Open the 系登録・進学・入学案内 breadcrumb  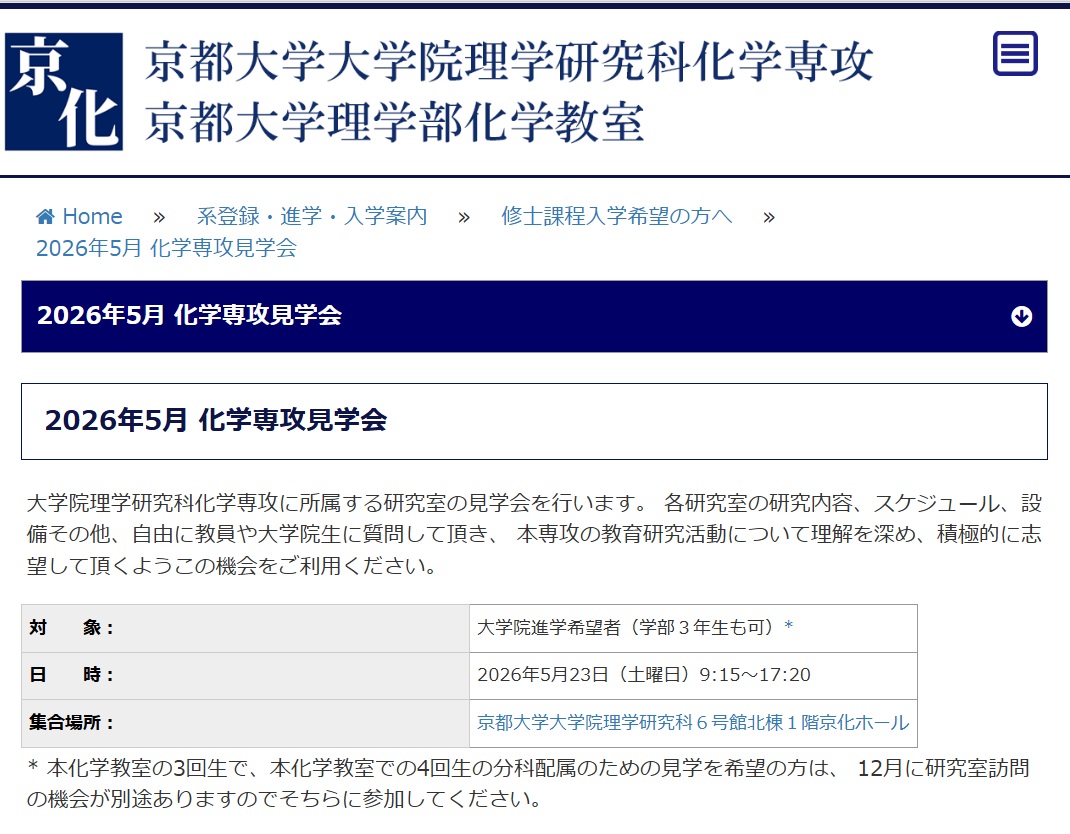pos(311,217)
